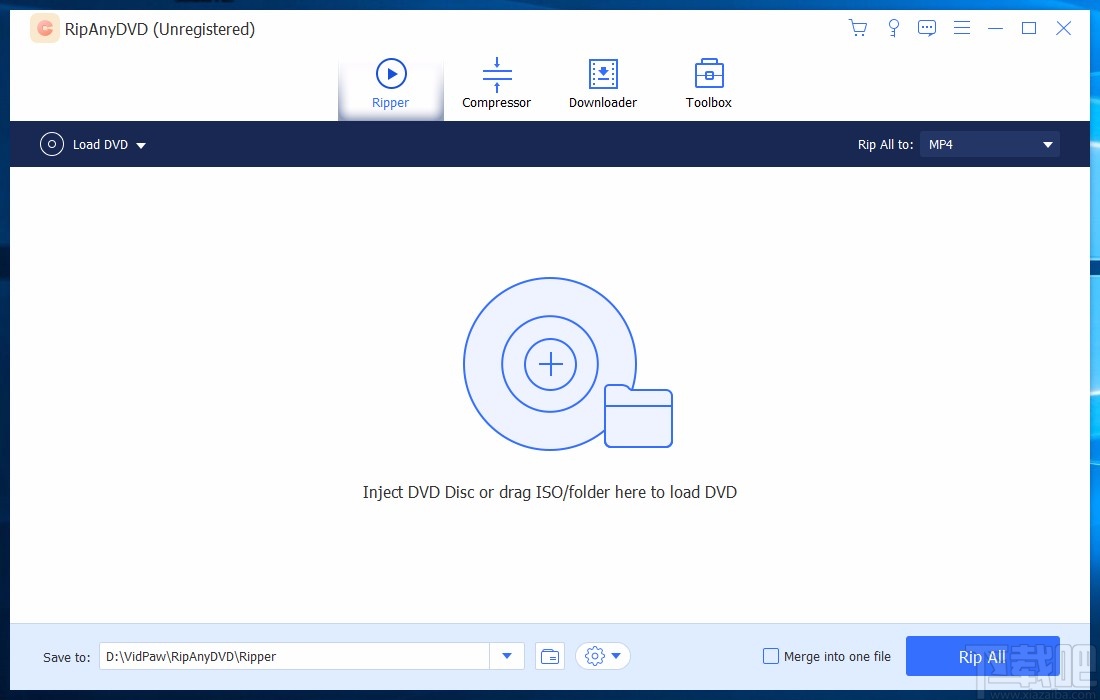The image size is (1100, 700).
Task: Switch to the Compressor tab
Action: tap(497, 84)
